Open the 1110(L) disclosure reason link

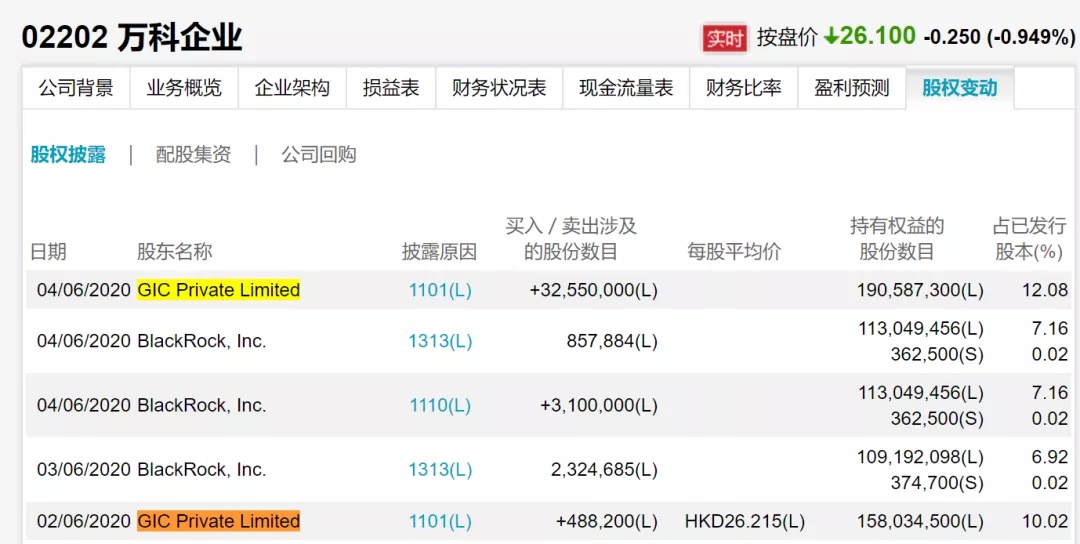(440, 406)
